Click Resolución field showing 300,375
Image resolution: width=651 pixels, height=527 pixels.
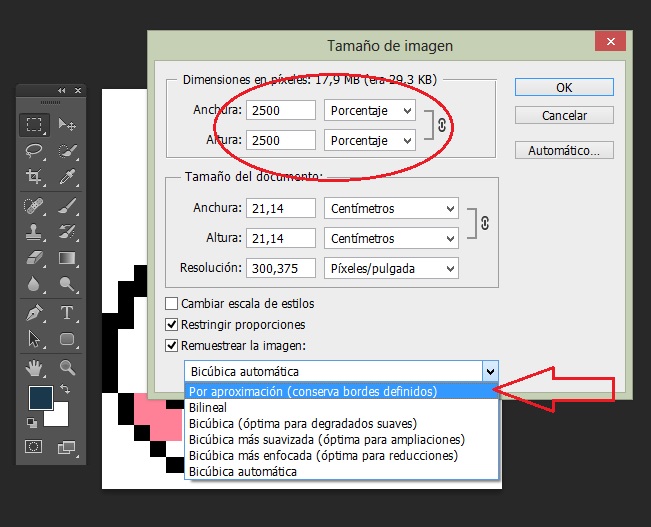(x=281, y=268)
